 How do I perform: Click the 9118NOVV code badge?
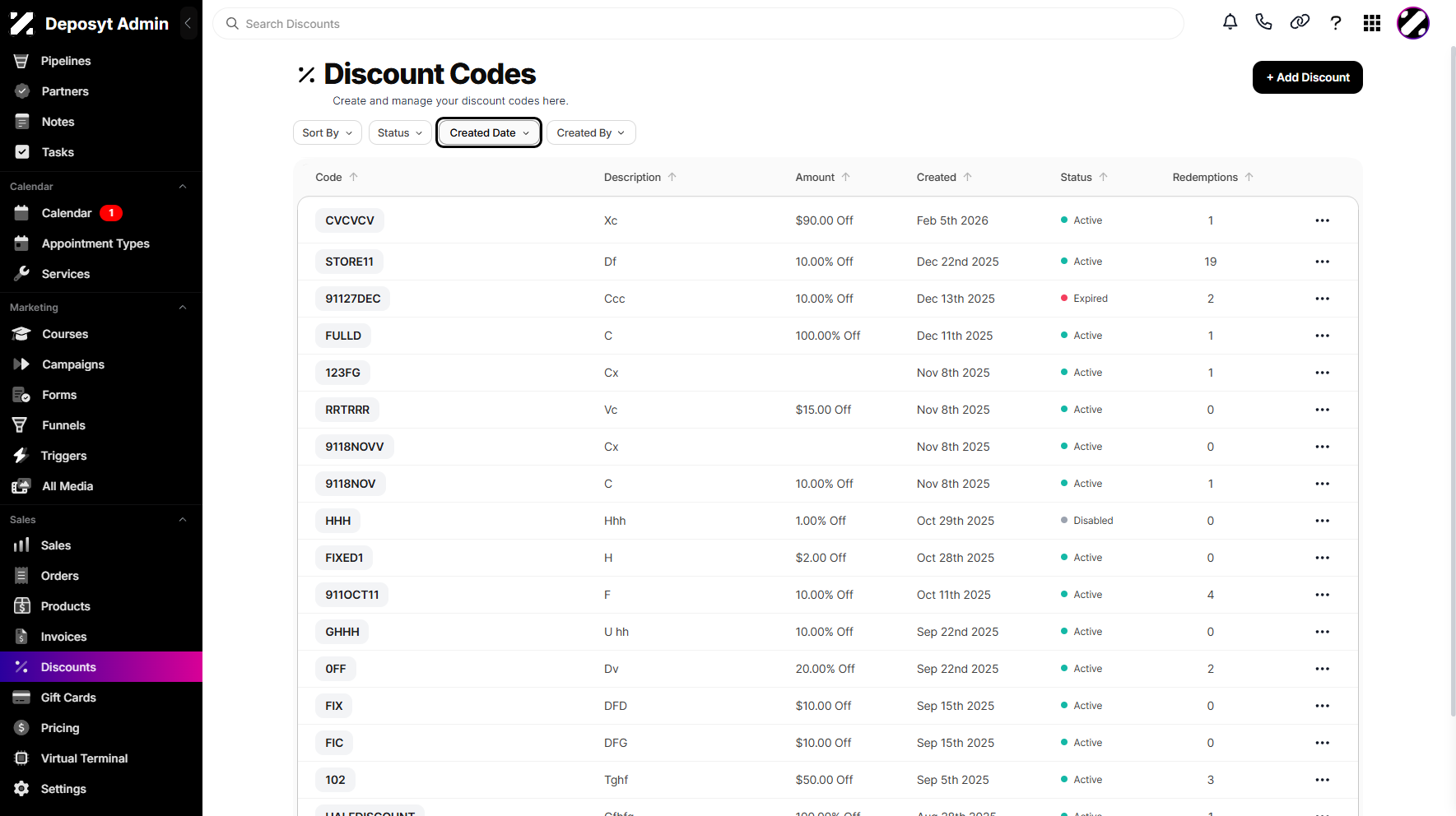click(355, 447)
